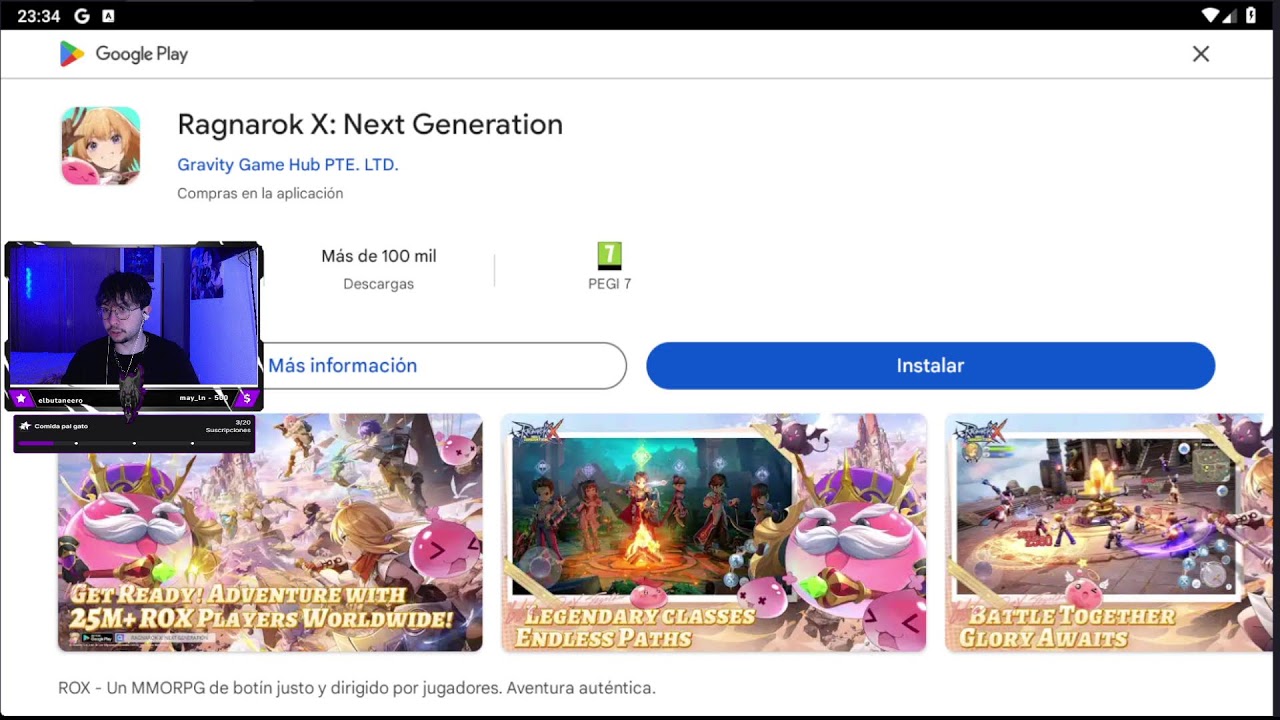Click the Google G status bar icon
Screen dimensions: 1280x720
[82, 16]
